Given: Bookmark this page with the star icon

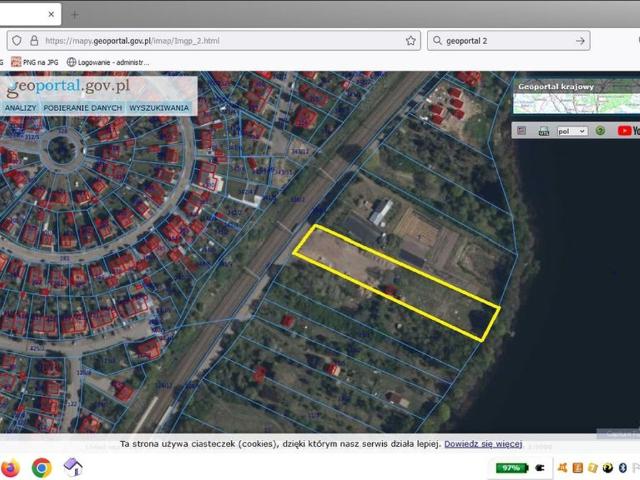Looking at the screenshot, I should (x=411, y=41).
